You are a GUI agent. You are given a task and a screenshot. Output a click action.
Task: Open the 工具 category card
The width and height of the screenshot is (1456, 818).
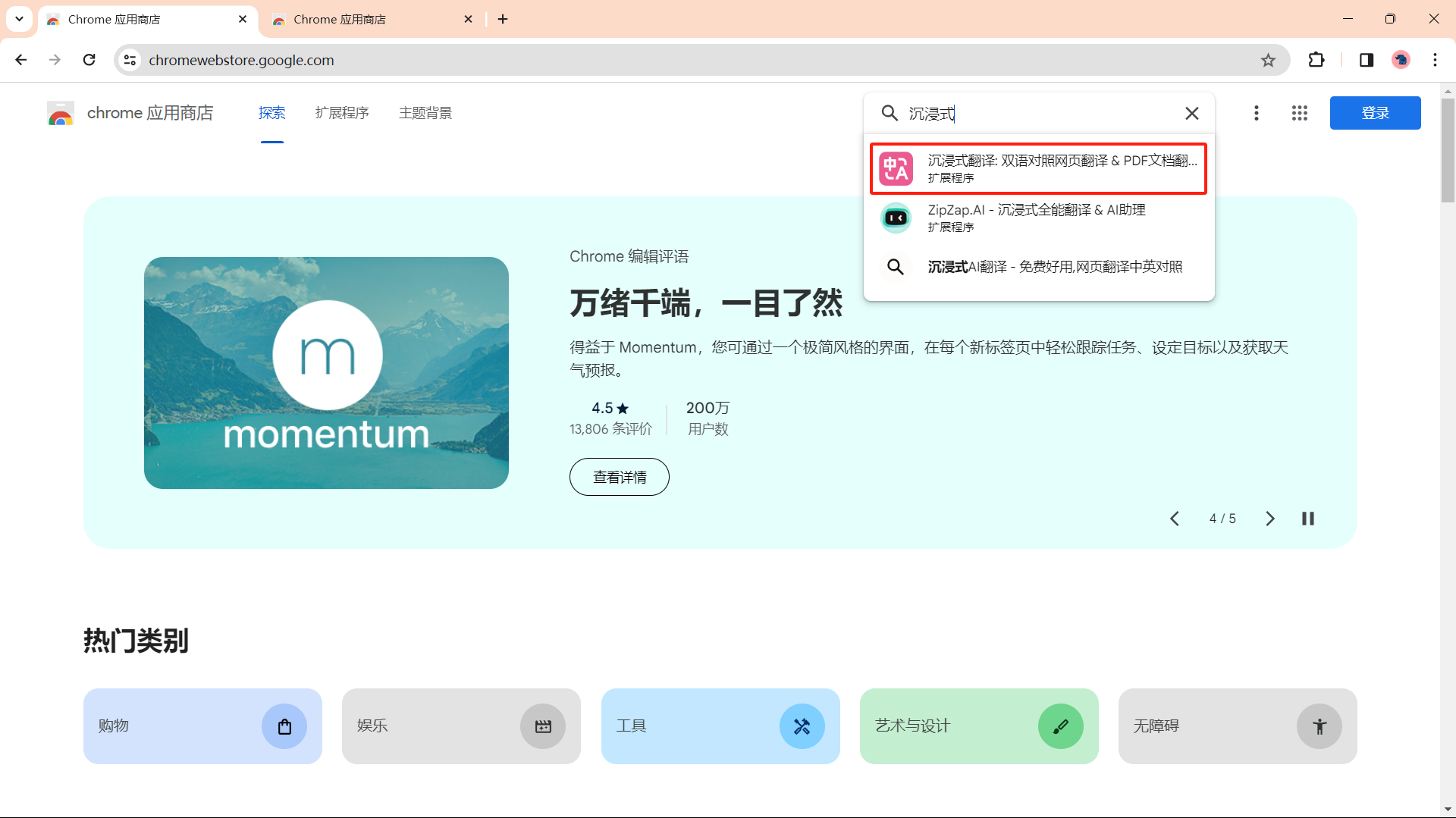(720, 726)
